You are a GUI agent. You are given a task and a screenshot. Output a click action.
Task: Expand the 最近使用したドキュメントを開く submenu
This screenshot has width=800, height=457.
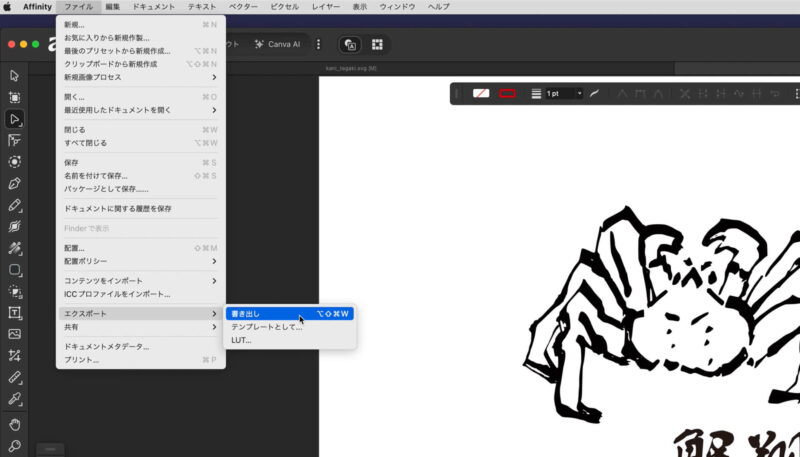(141, 110)
